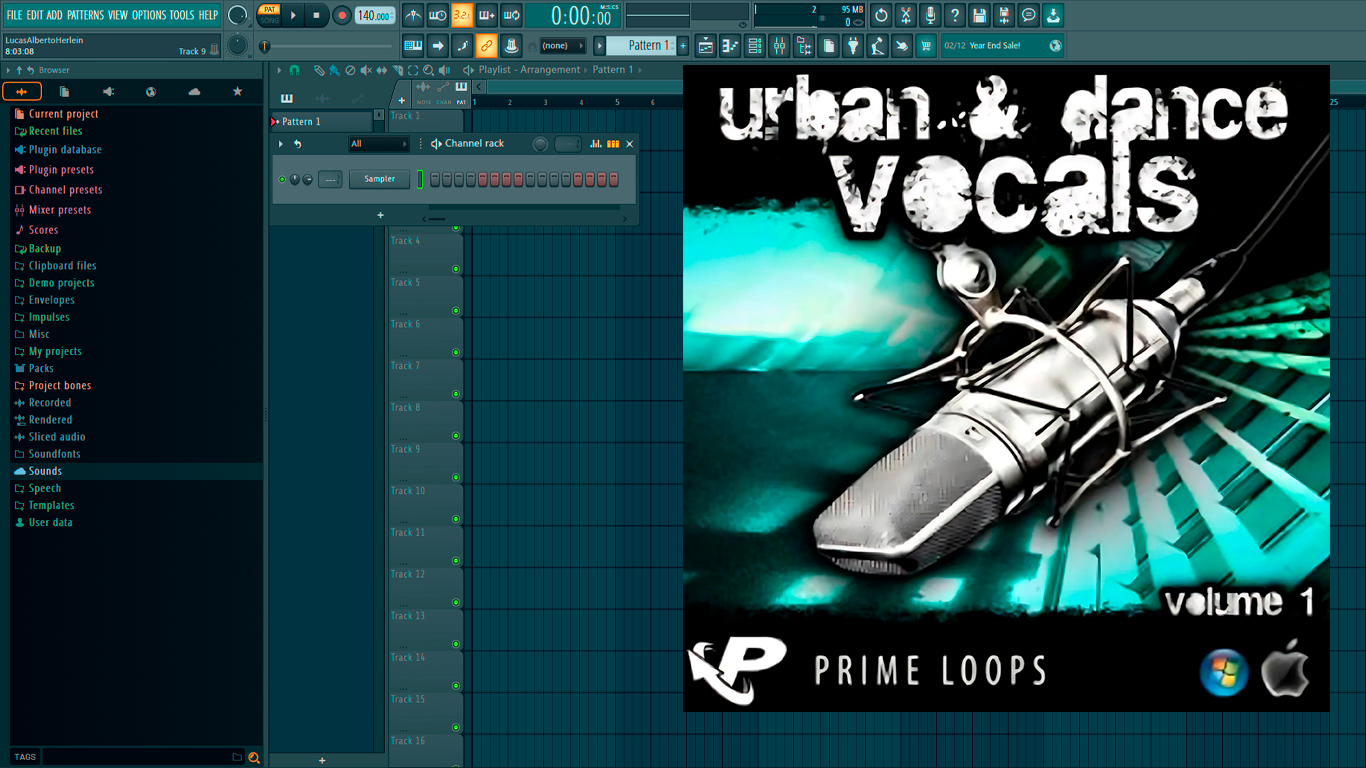
Task: Toggle first step of Sampler sequence
Action: point(435,179)
